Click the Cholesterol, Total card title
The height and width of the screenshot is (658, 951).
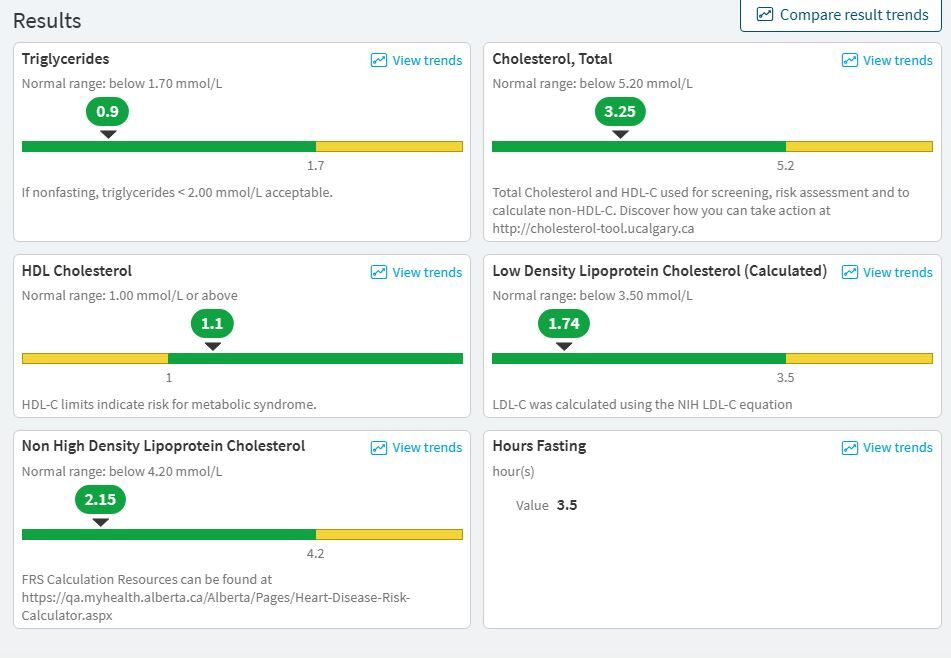tap(552, 59)
